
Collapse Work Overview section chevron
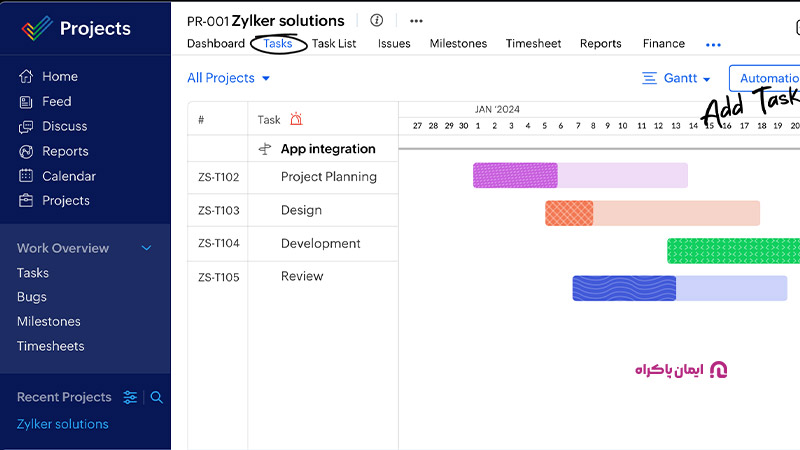(146, 248)
